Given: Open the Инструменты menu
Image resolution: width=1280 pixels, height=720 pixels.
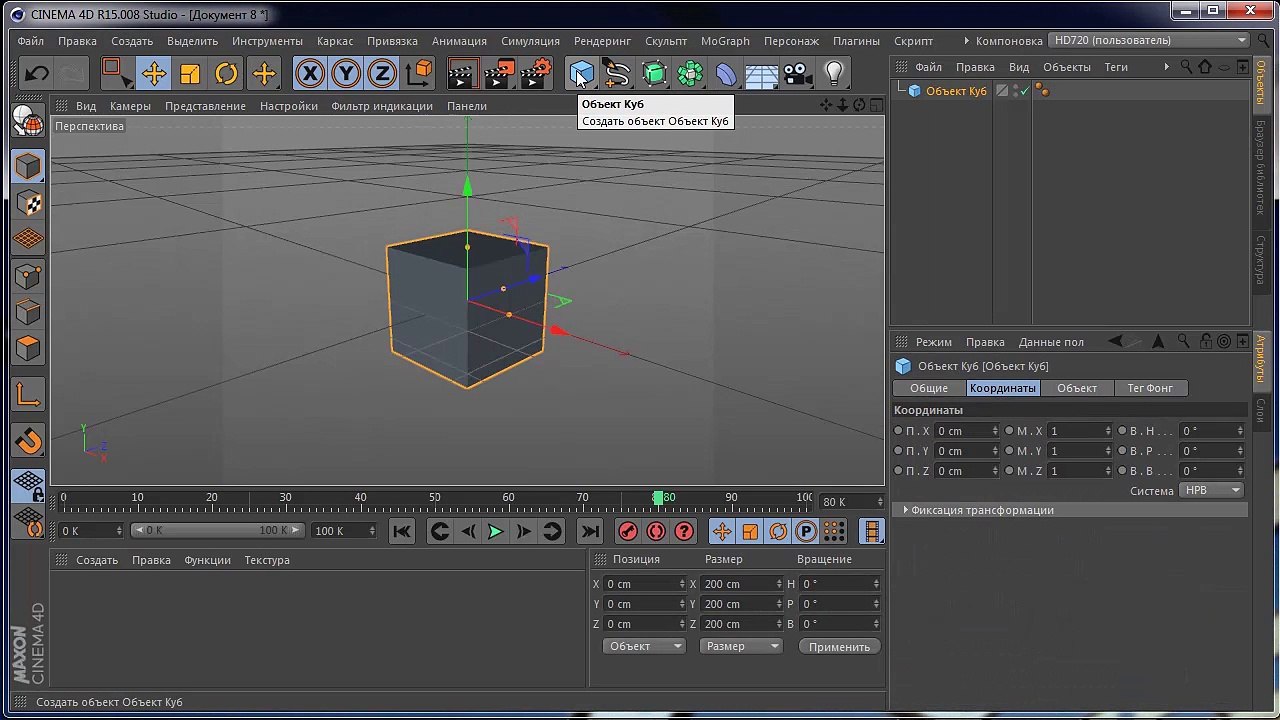Looking at the screenshot, I should coord(267,41).
